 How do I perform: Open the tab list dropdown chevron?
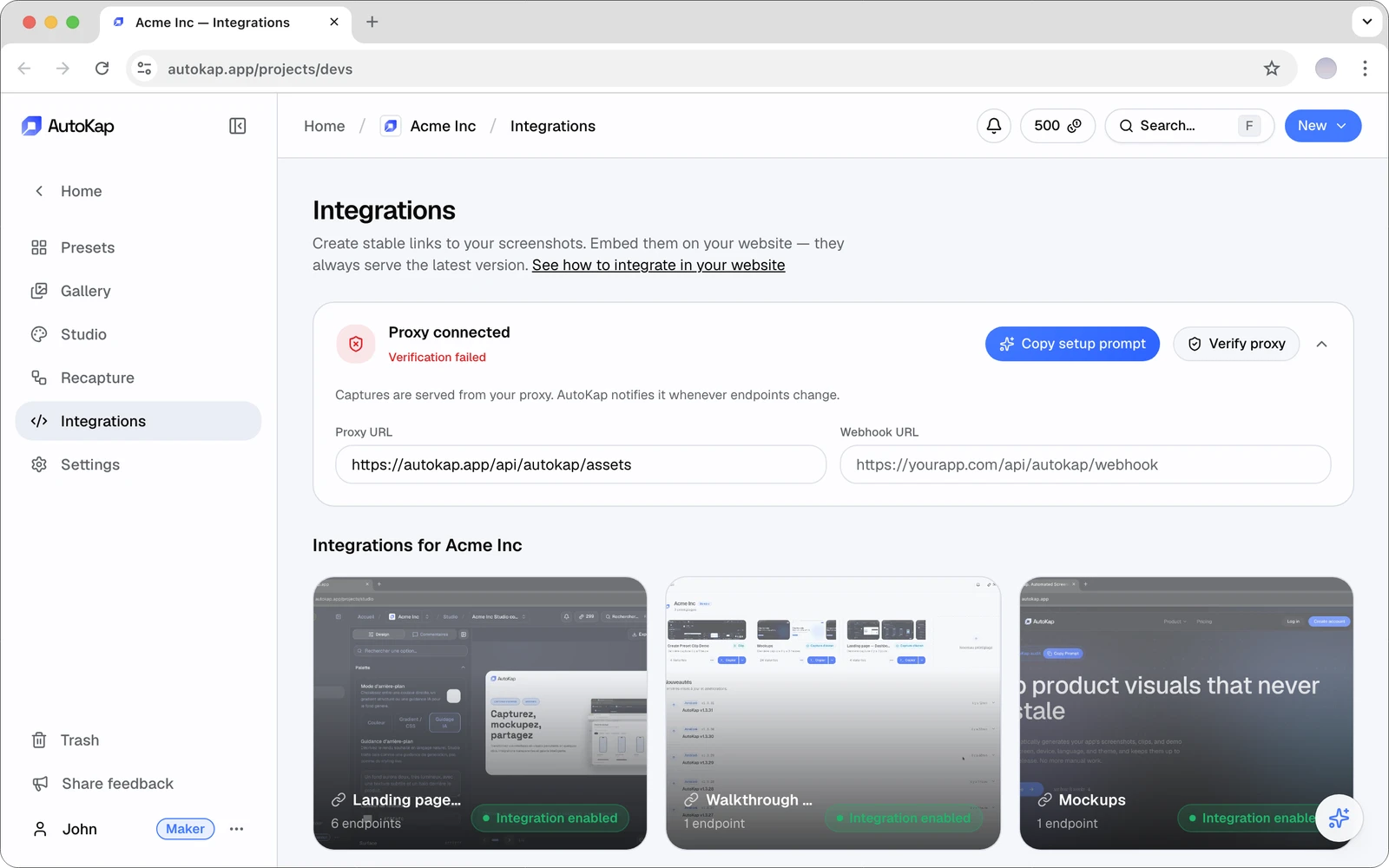[1366, 22]
